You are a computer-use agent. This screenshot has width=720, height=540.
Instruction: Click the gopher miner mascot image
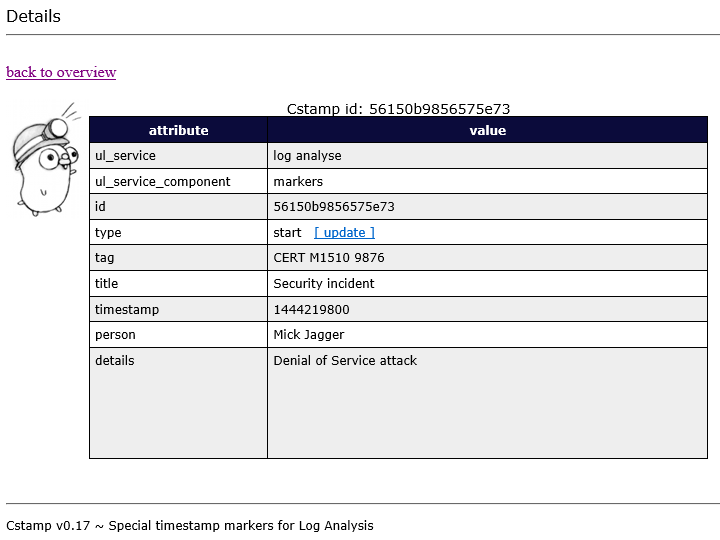(x=45, y=159)
